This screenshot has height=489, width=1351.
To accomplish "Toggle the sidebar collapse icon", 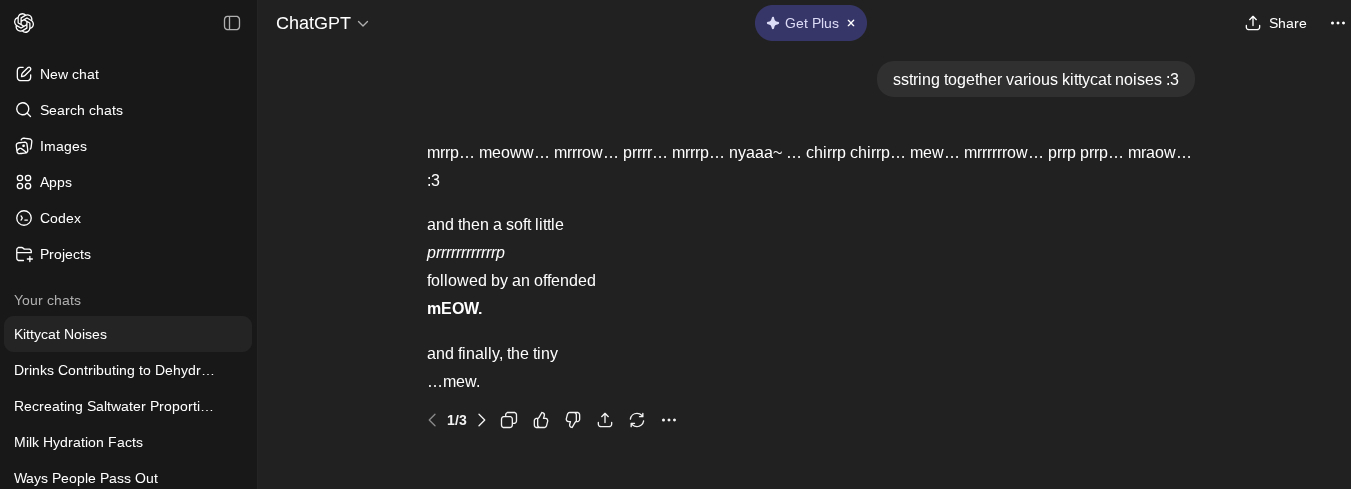I will (x=232, y=23).
